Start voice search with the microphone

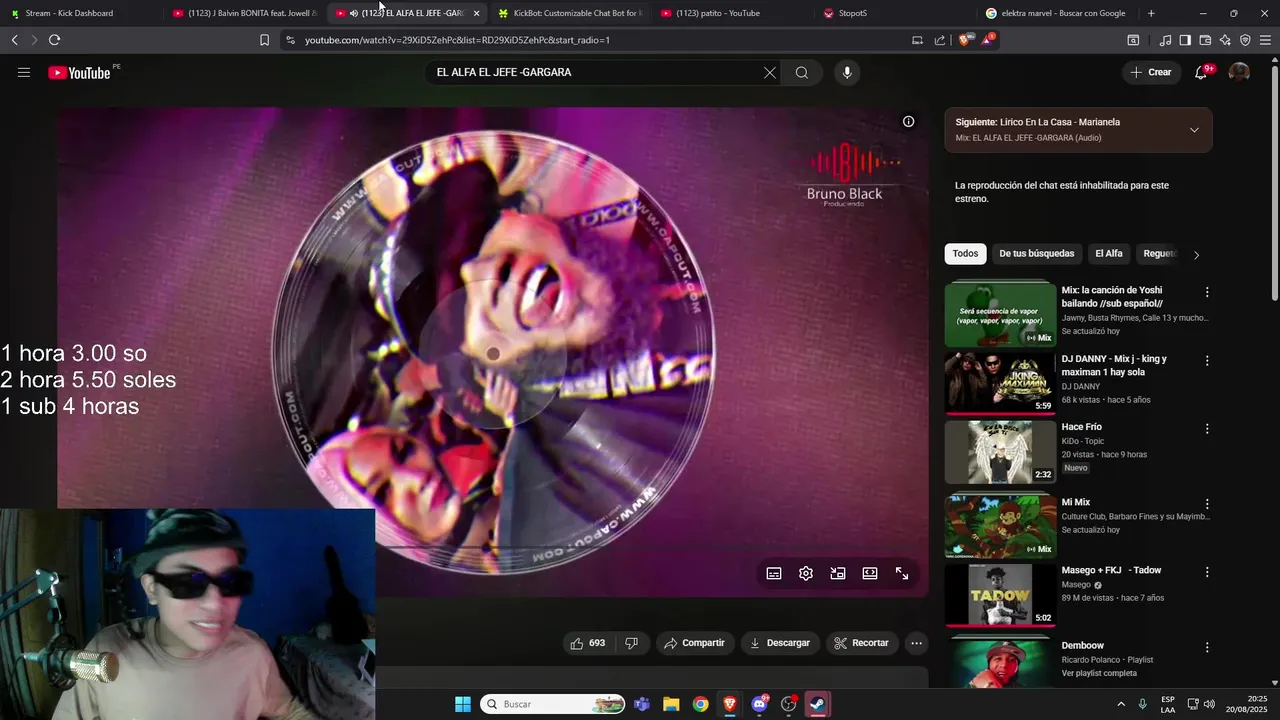pos(847,72)
